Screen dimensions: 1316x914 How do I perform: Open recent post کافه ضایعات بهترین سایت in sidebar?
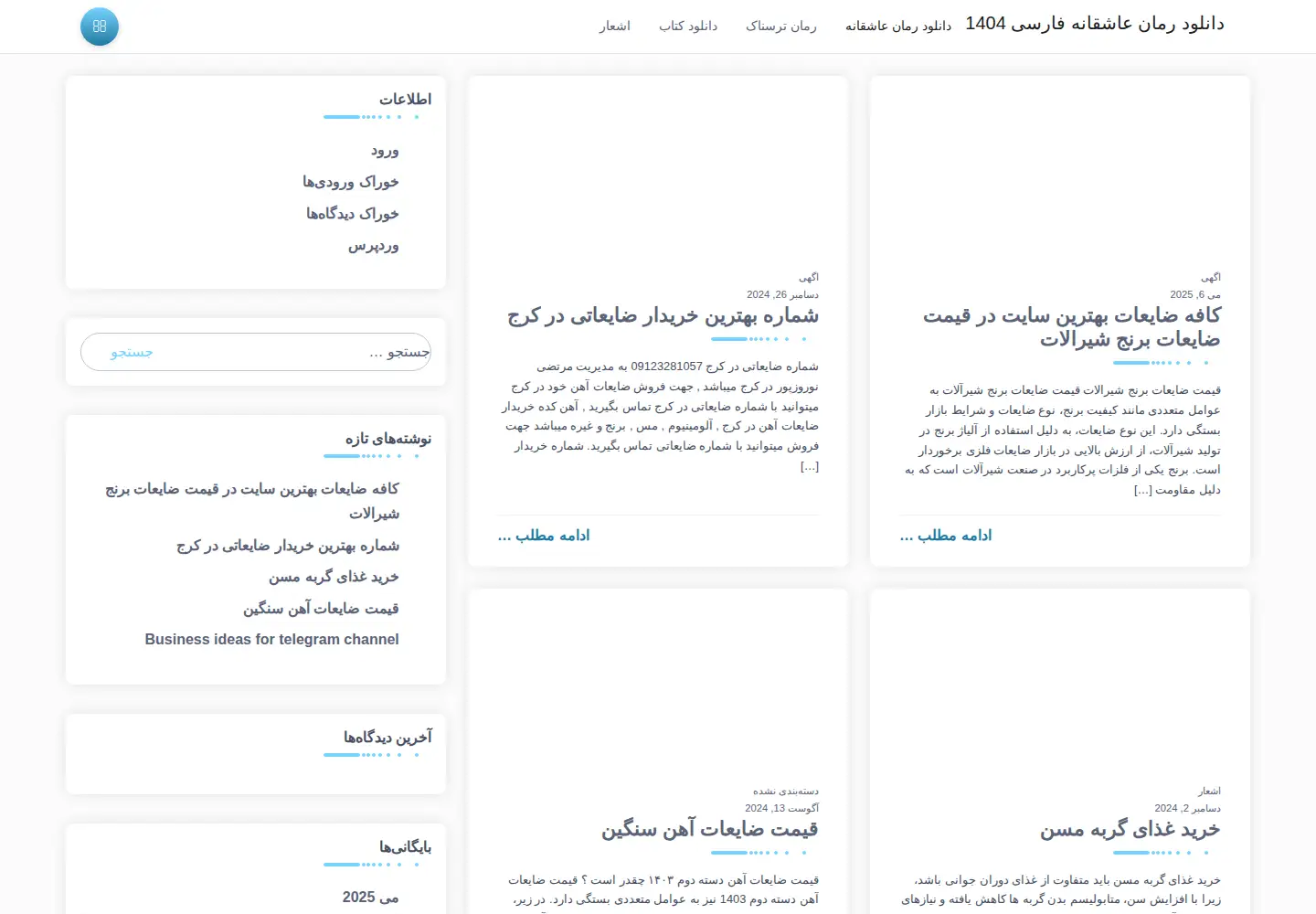pos(252,501)
